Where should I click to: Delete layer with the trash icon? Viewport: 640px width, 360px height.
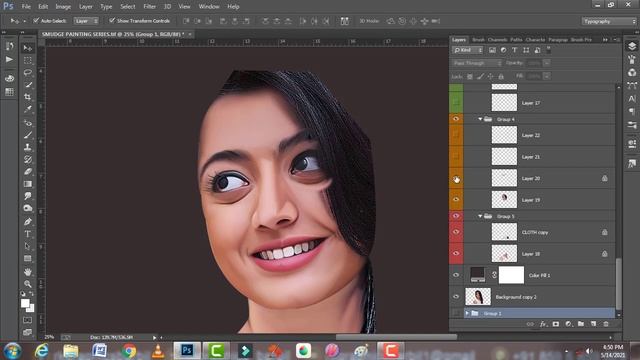606,324
